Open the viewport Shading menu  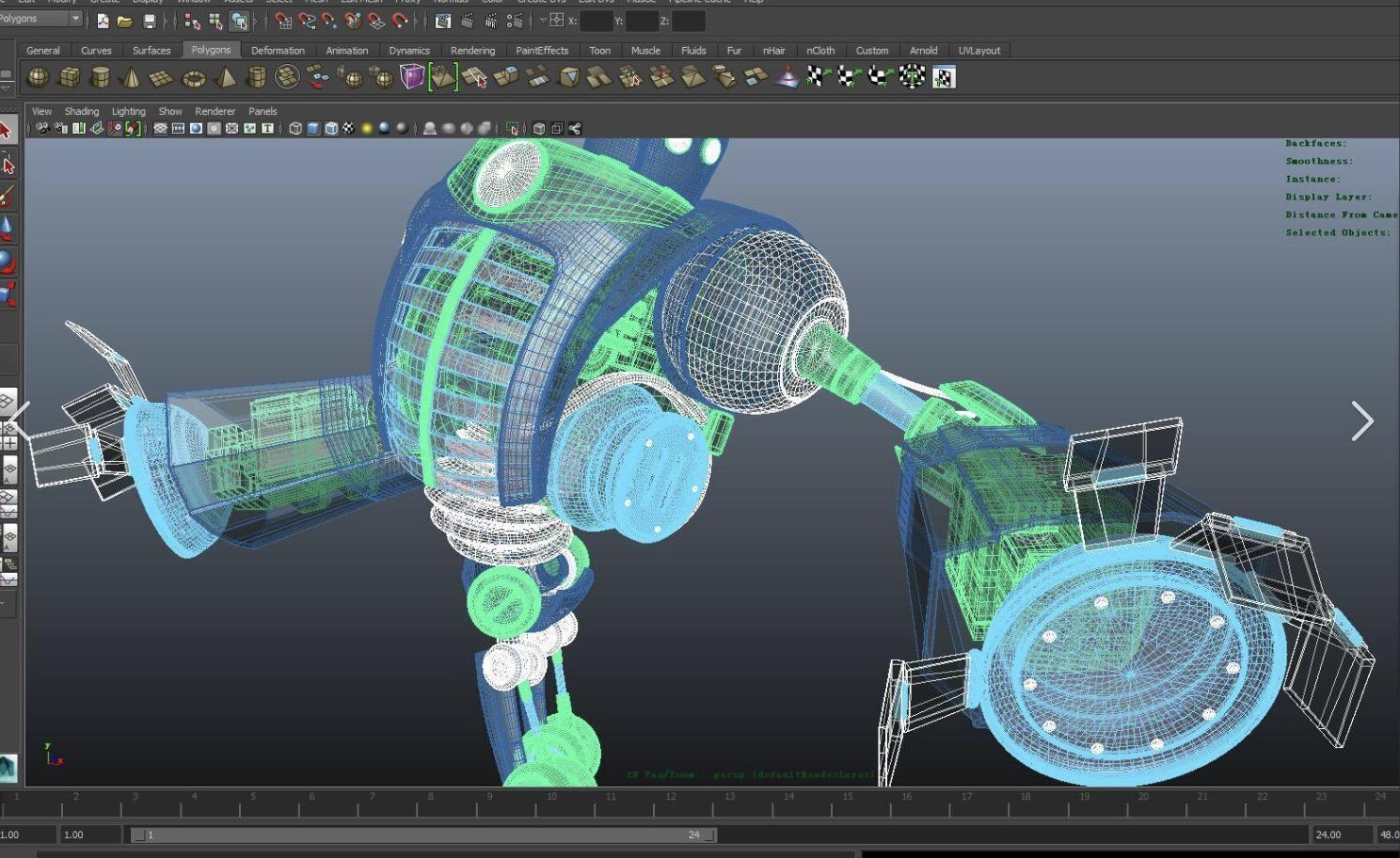pyautogui.click(x=81, y=111)
